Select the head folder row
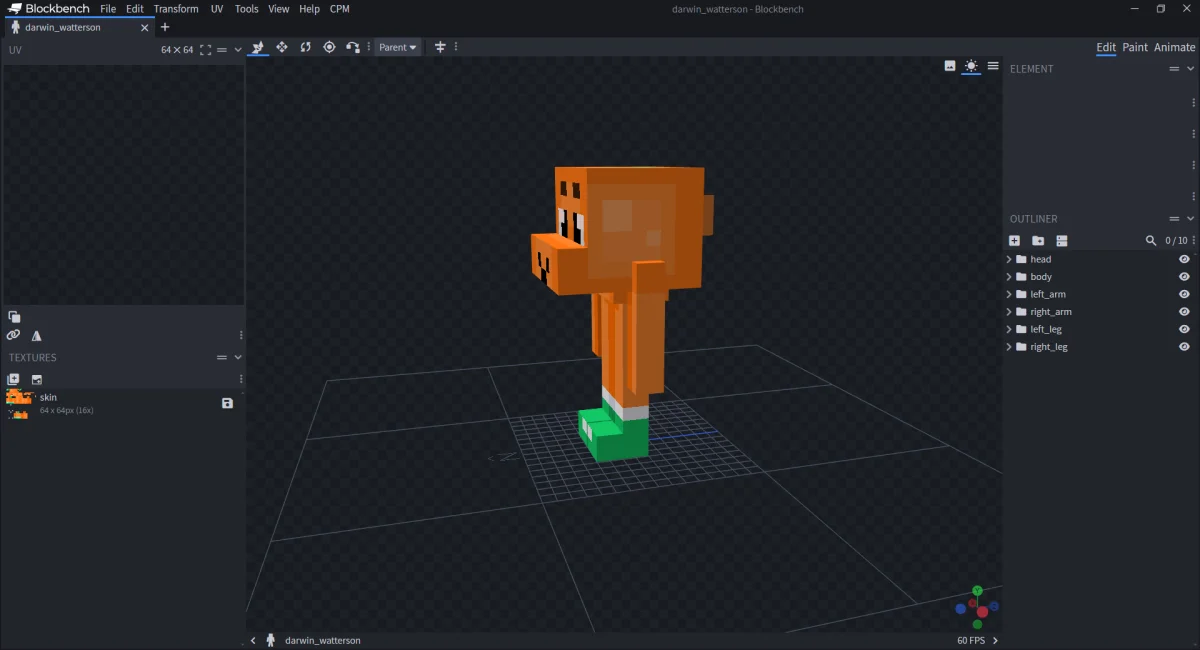This screenshot has height=650, width=1200. click(1099, 259)
